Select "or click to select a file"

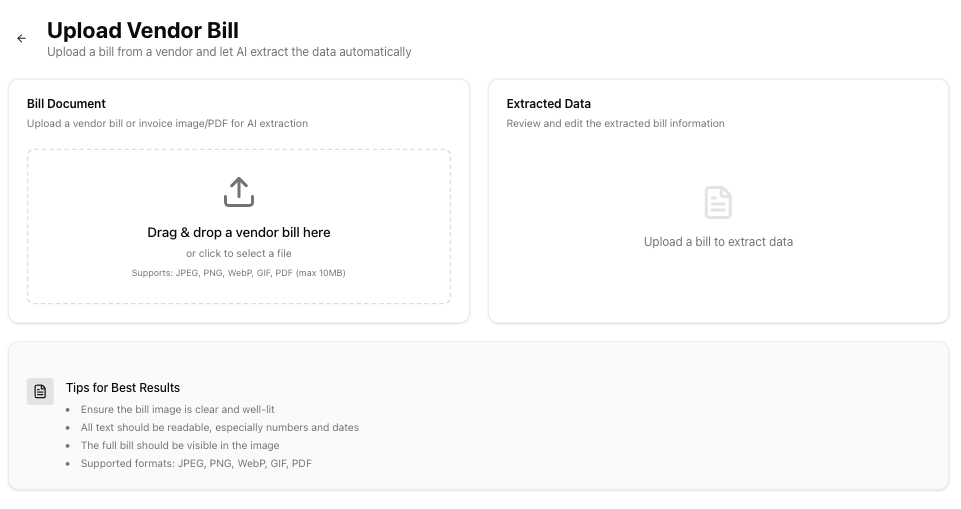tap(239, 254)
